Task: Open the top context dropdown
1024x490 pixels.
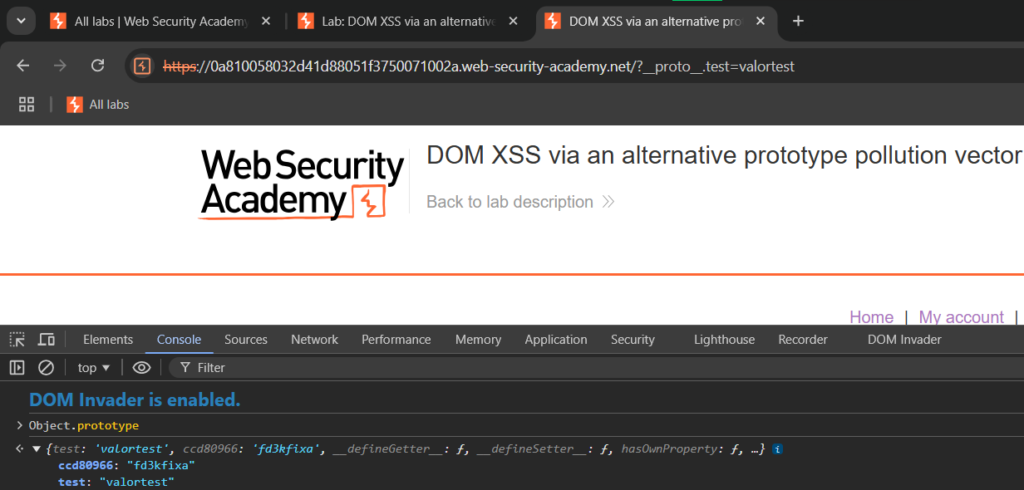Action: pos(94,368)
